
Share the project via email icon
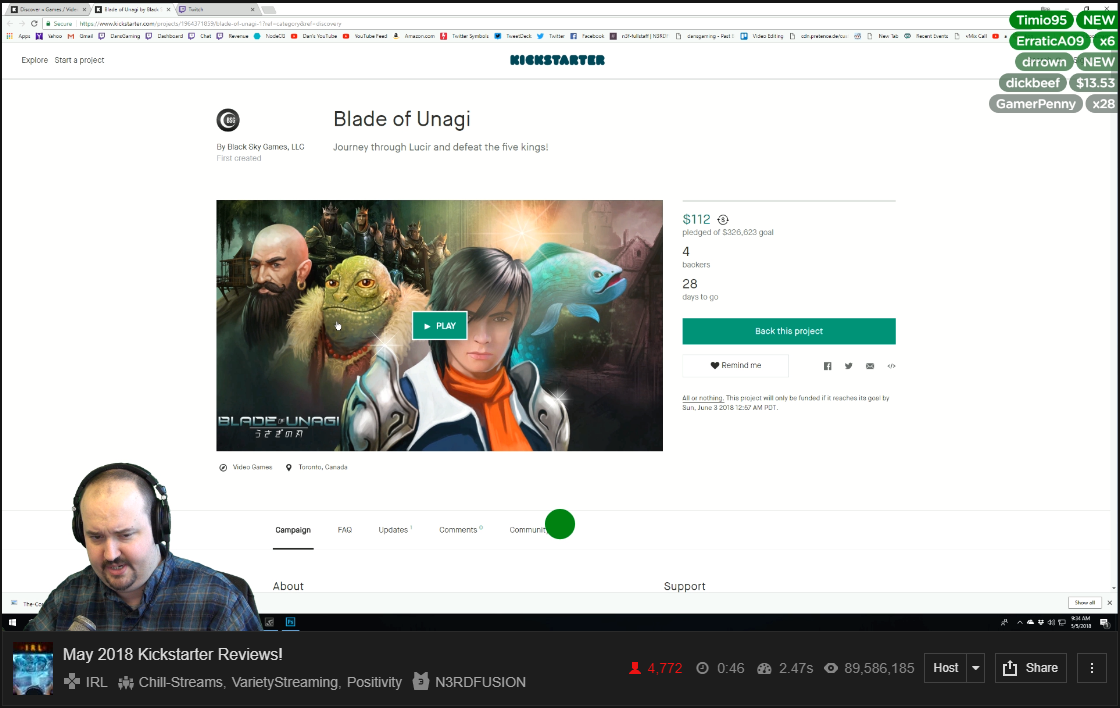869,366
